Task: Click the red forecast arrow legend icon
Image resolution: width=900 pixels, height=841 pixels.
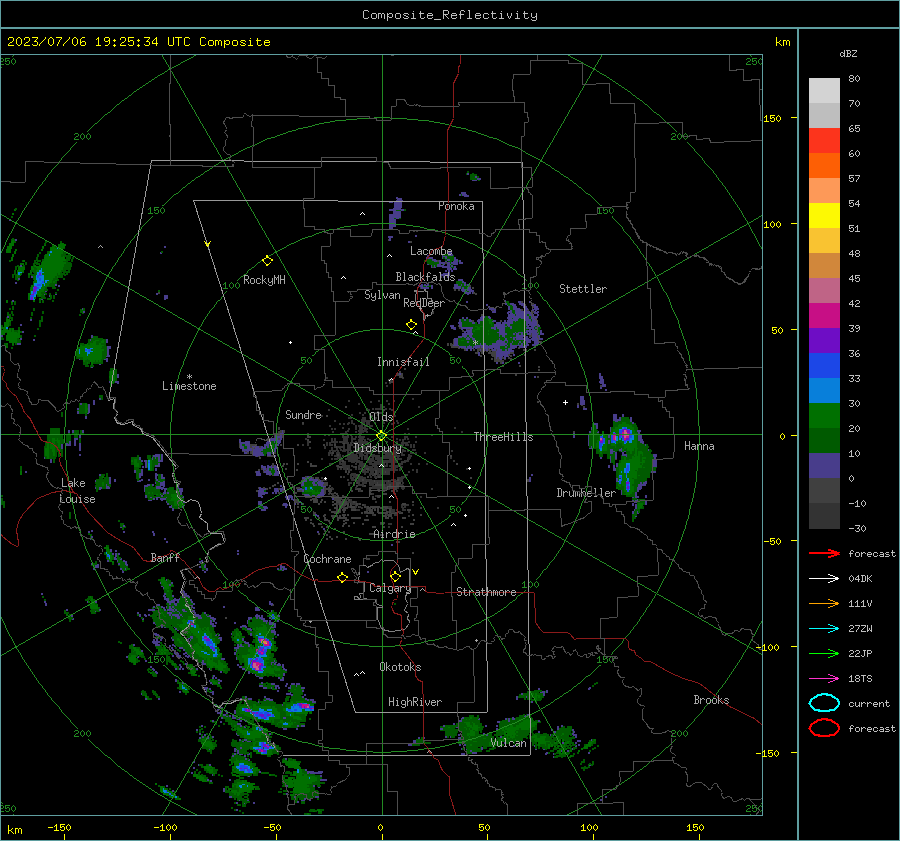Action: pos(824,553)
